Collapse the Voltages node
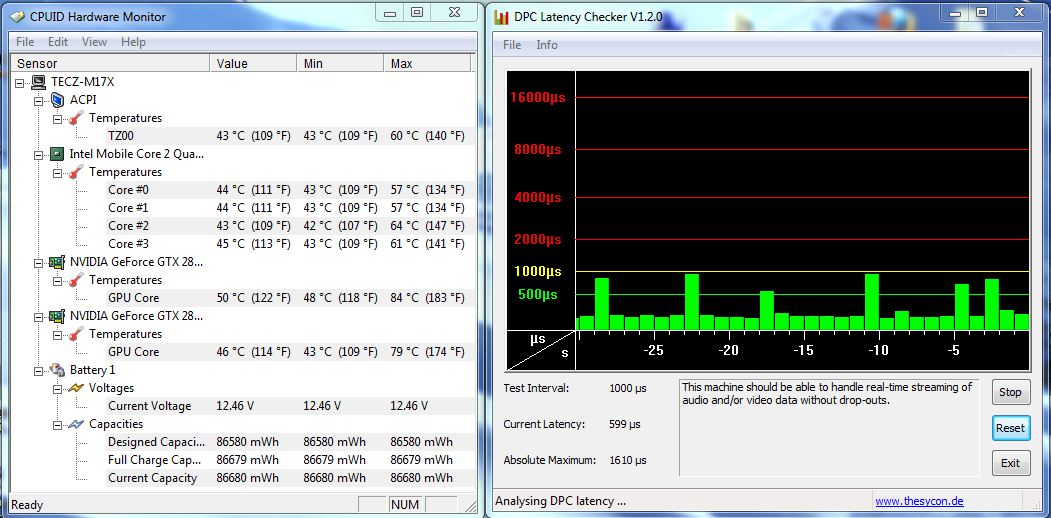This screenshot has height=518, width=1051. 57,389
